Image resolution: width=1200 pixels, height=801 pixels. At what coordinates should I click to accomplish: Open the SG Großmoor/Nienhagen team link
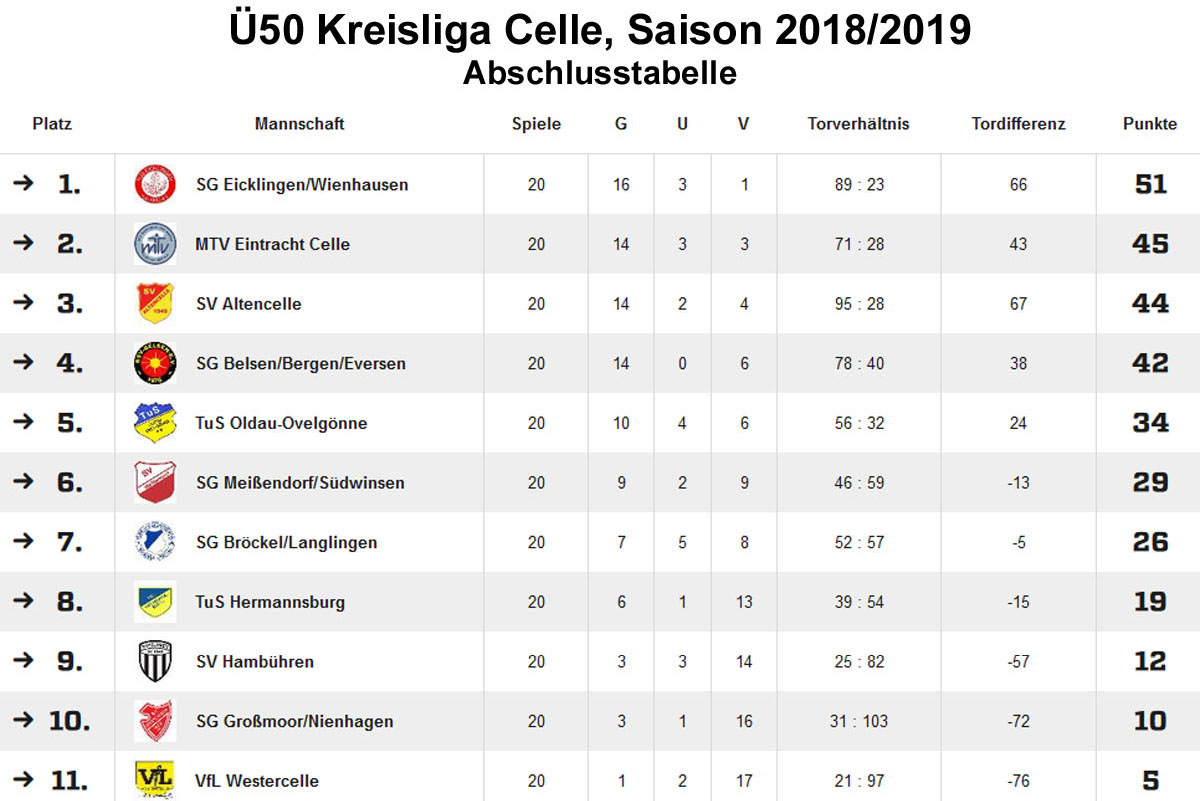point(294,721)
